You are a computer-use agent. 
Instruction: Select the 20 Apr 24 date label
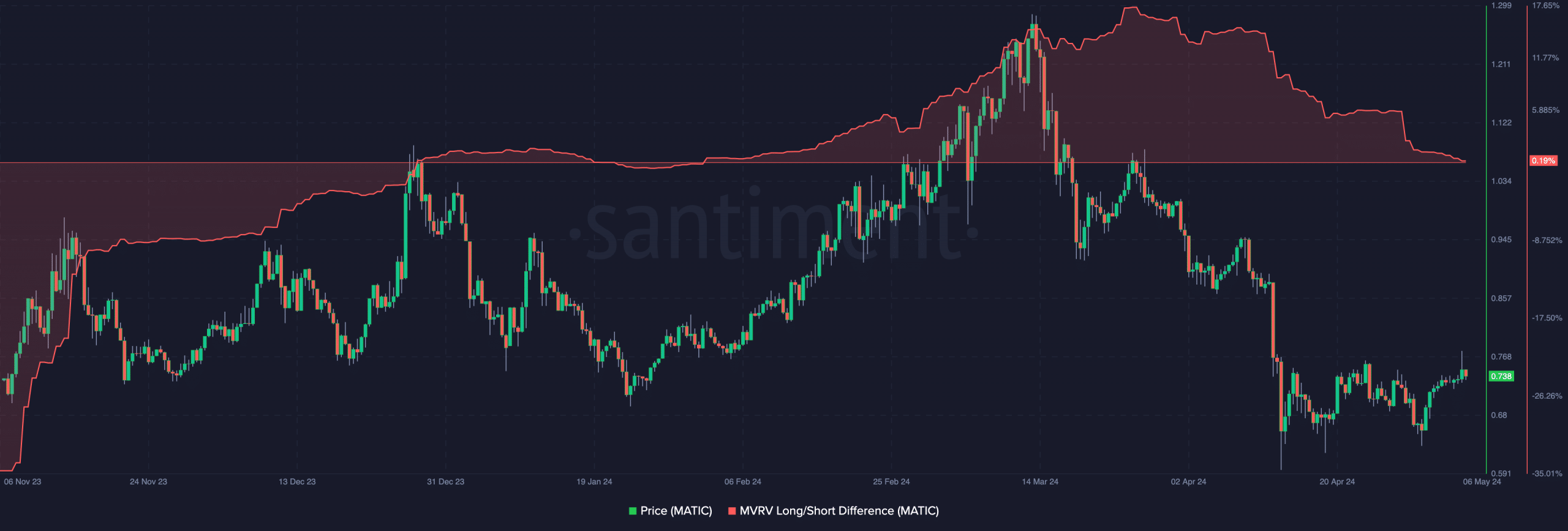click(1337, 481)
